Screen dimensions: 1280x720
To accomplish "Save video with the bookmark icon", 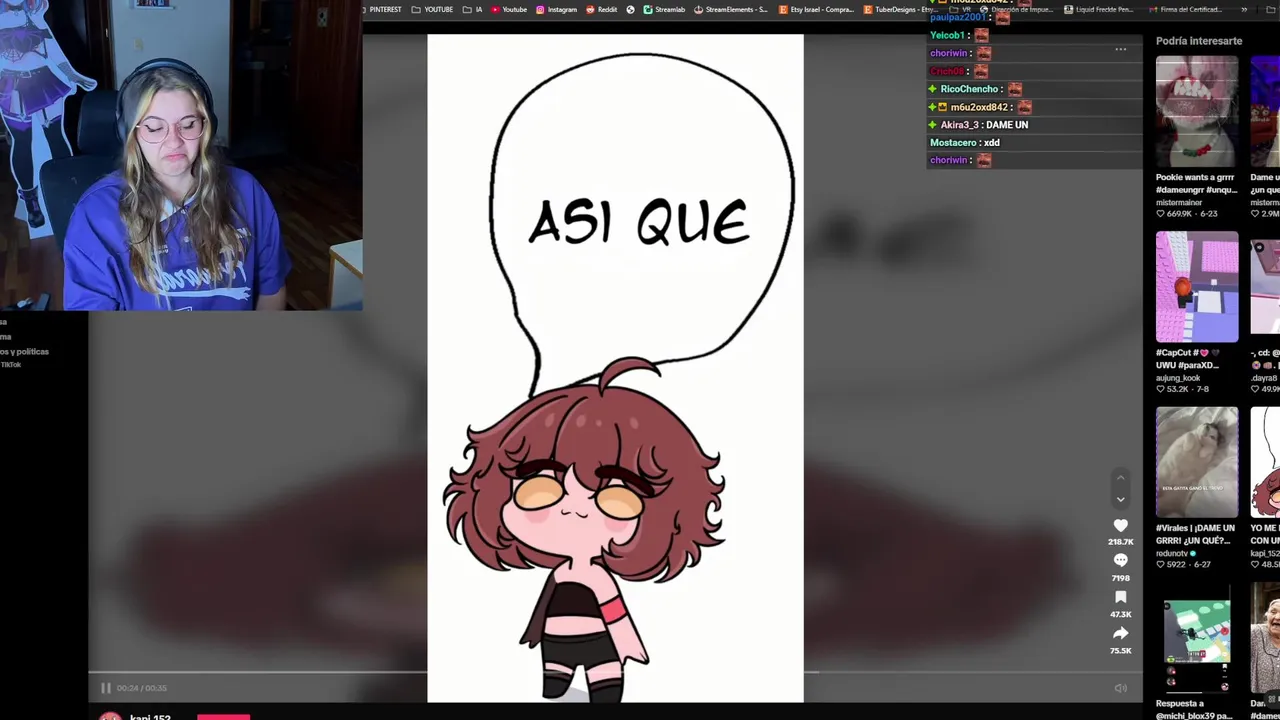I will [1120, 597].
